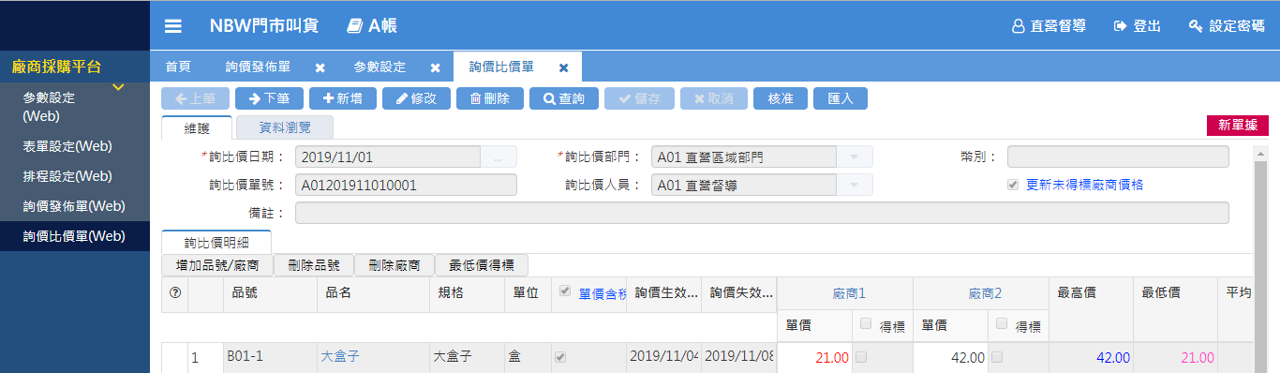Open 設定密碼 key option
This screenshot has width=1280, height=373.
pyautogui.click(x=1226, y=27)
